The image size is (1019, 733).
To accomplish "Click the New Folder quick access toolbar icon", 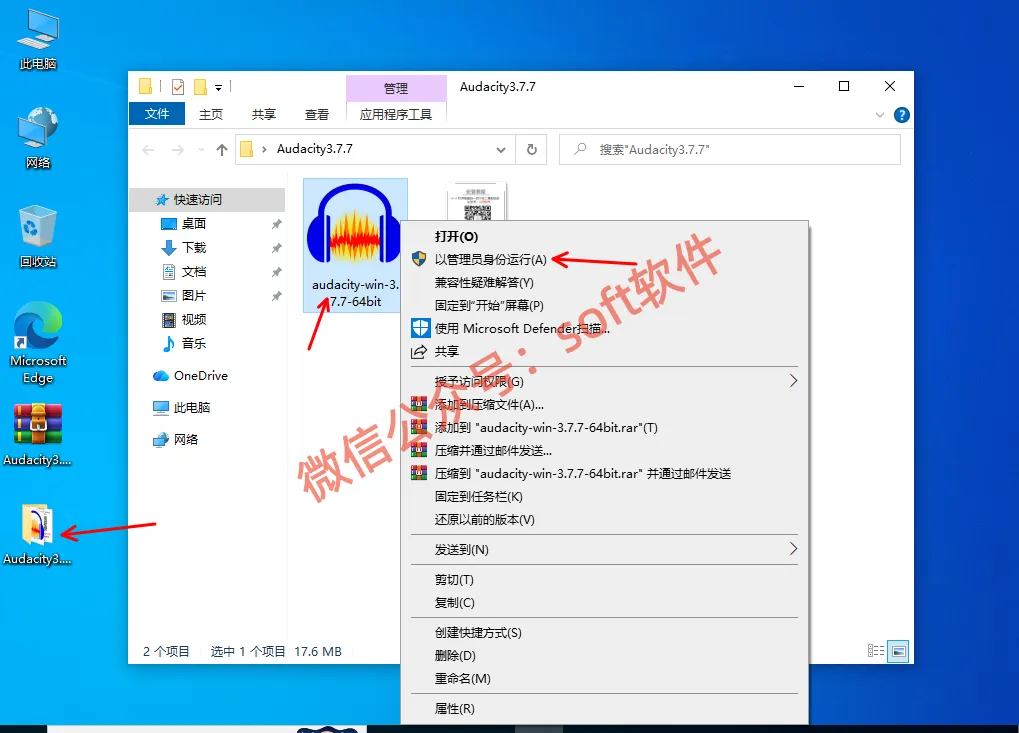I will (200, 86).
